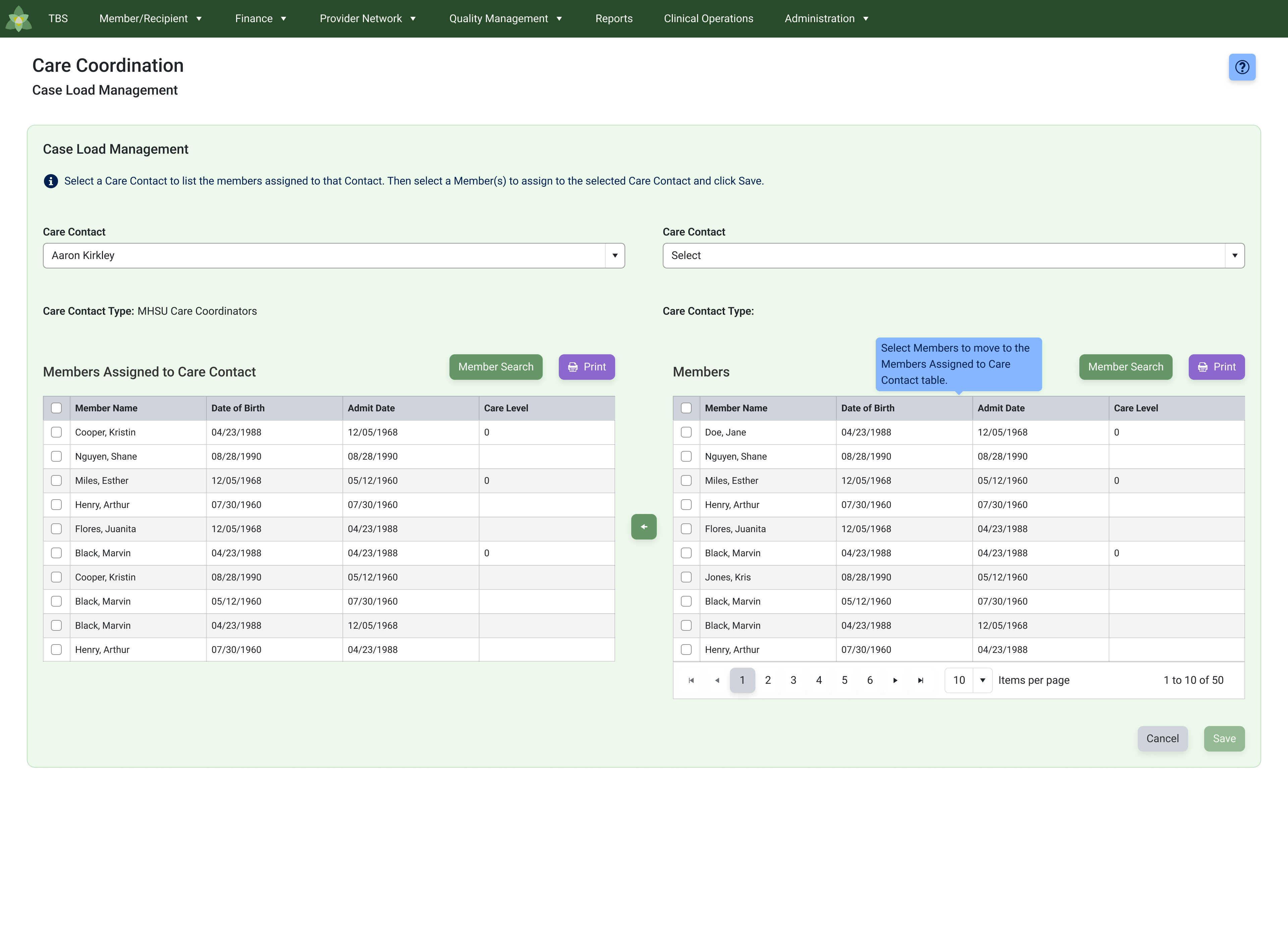
Task: Click current page 1 in pagination
Action: [742, 680]
